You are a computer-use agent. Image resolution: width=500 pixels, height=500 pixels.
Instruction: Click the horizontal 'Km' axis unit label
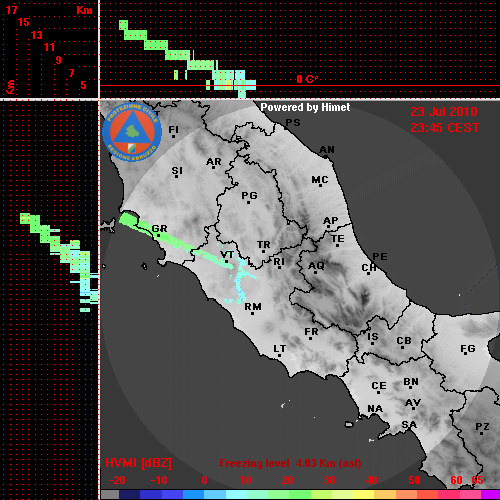(84, 10)
